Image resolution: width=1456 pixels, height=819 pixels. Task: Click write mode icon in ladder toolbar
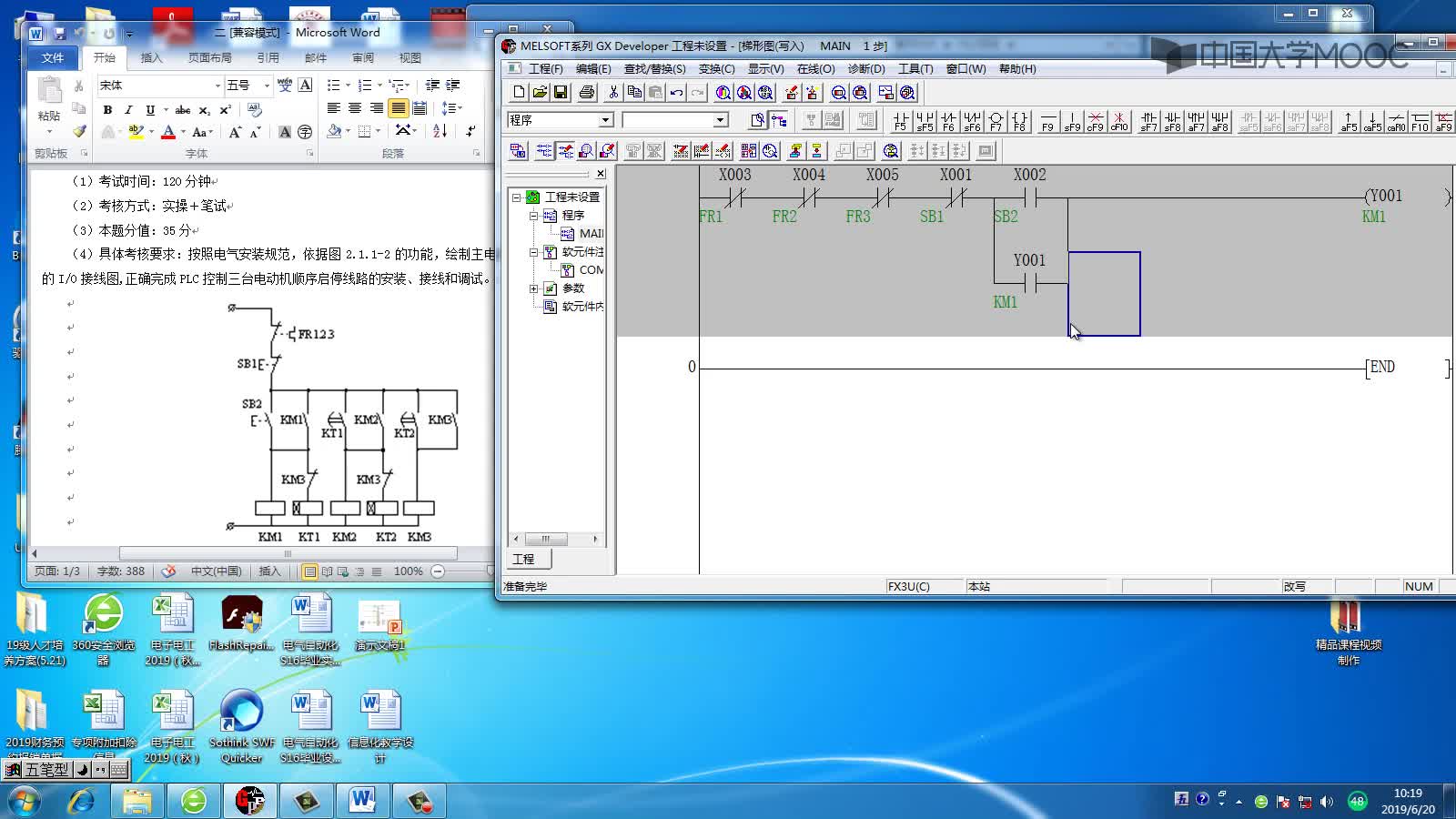[566, 151]
